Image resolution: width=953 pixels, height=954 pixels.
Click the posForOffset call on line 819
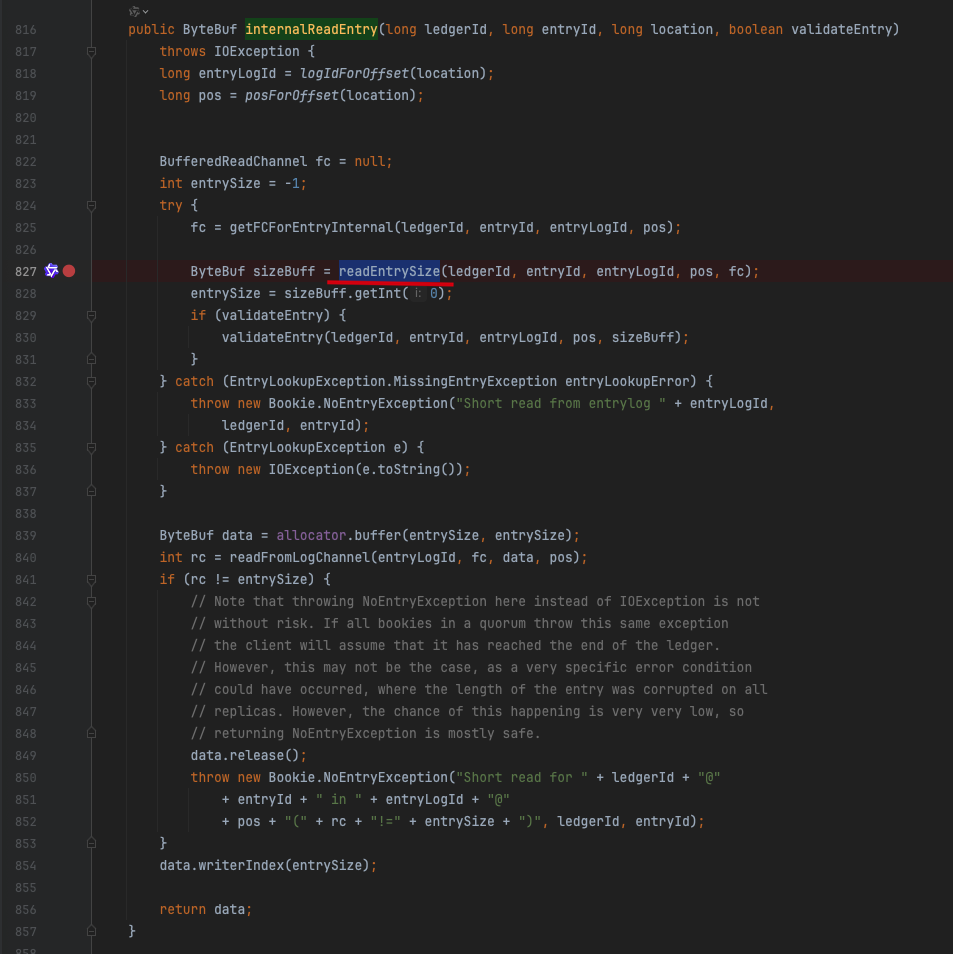click(291, 96)
